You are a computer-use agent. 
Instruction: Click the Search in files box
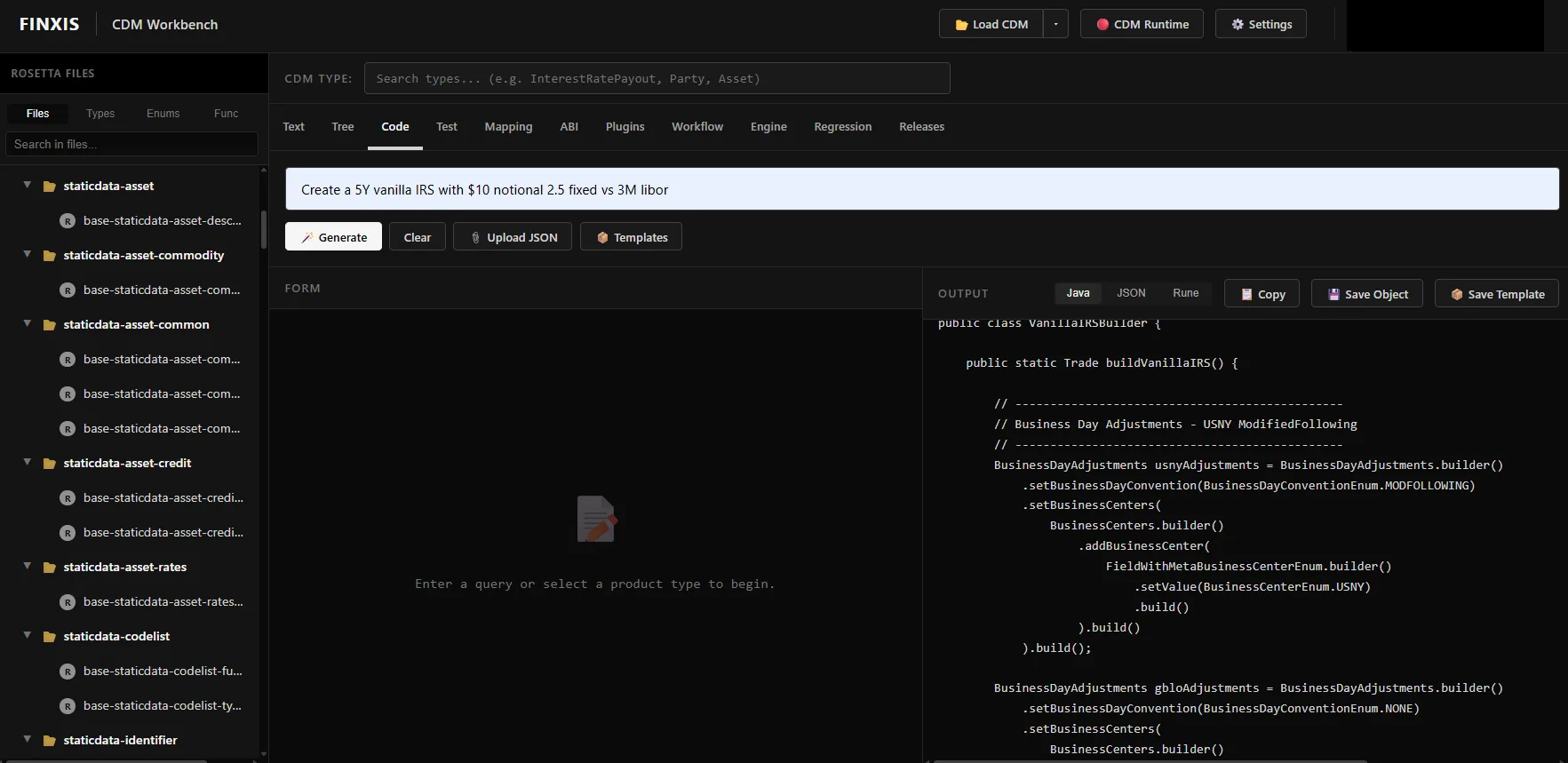tap(131, 144)
